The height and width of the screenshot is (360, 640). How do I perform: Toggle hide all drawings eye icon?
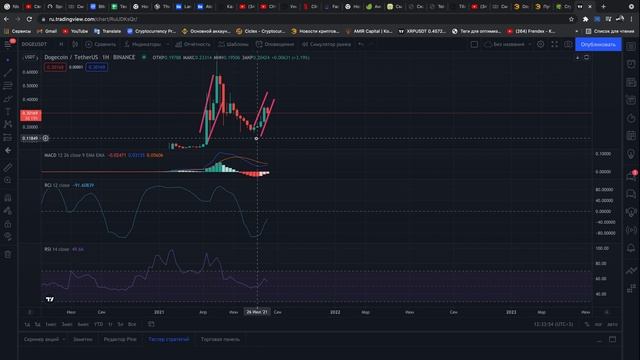[8, 236]
